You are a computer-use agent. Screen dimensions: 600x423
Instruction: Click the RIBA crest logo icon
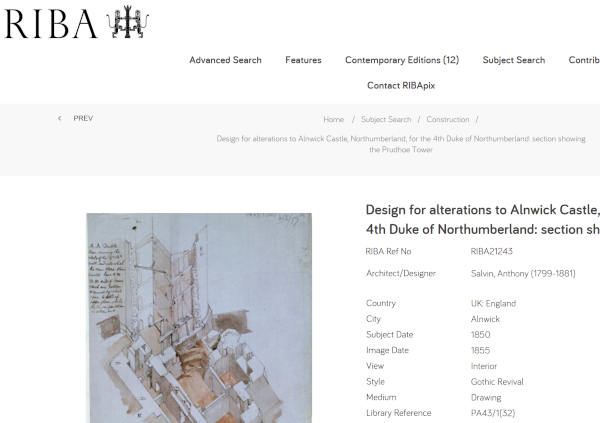coord(128,23)
